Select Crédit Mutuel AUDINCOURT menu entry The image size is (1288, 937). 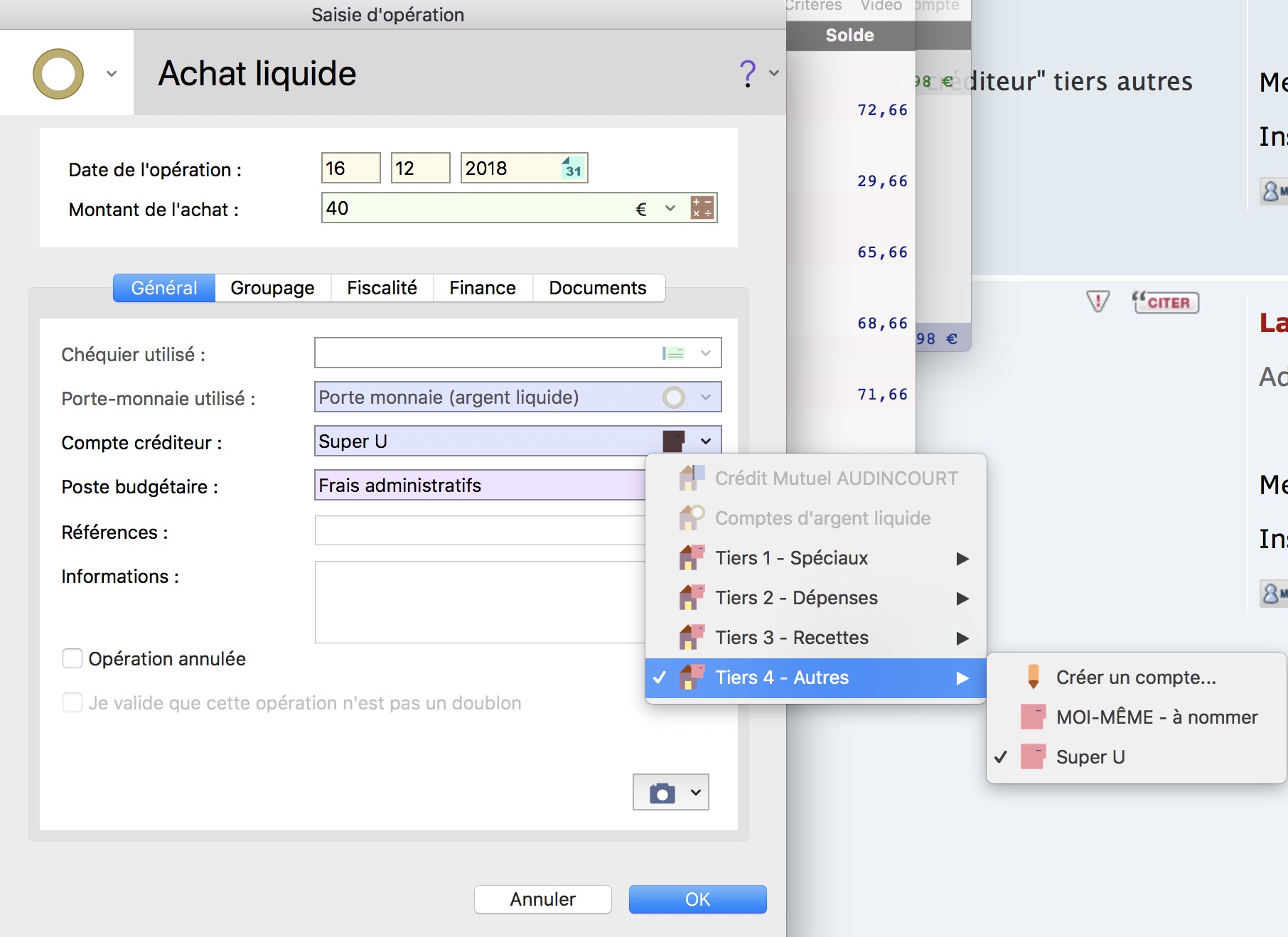[x=815, y=478]
